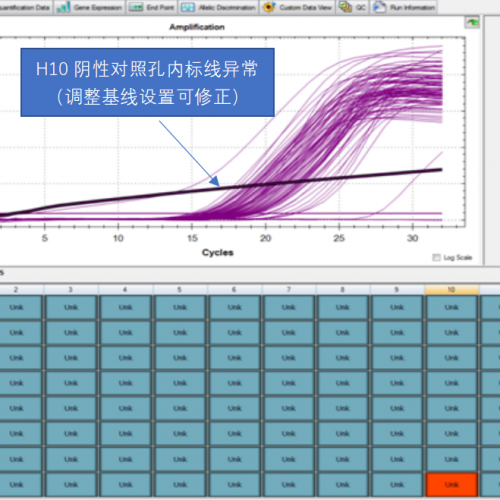Screen dimensions: 500x500
Task: Click the End Point tab icon
Action: click(x=136, y=7)
